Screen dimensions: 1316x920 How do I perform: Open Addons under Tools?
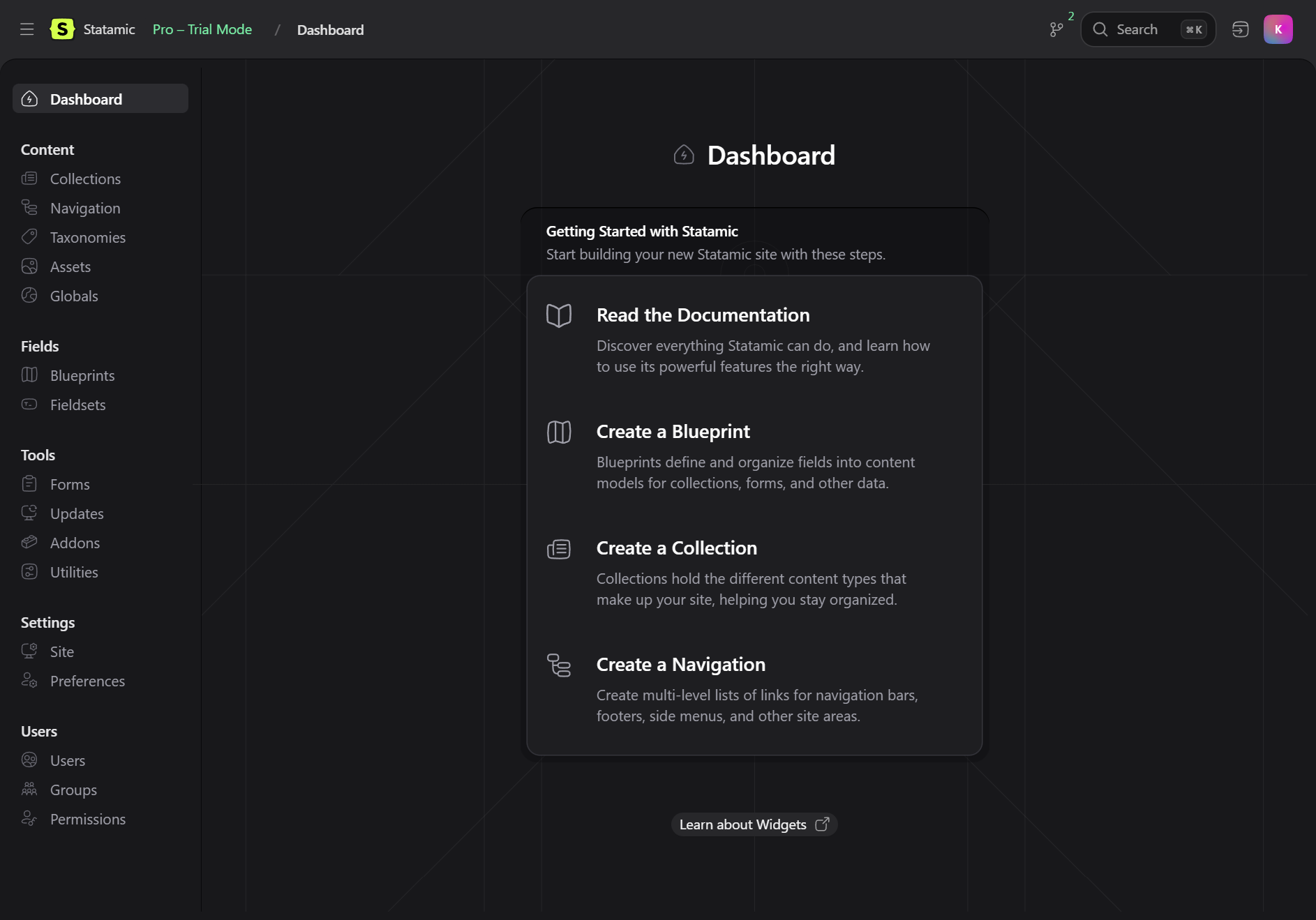[x=100, y=543]
